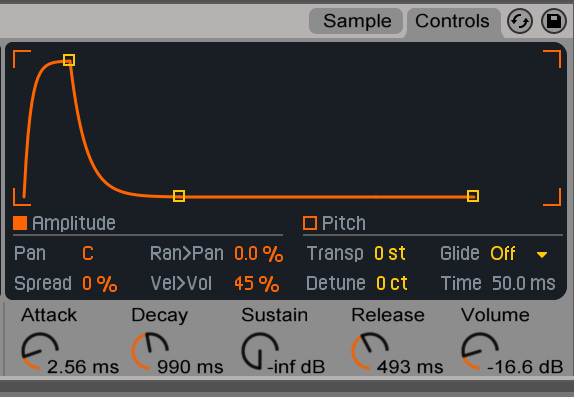Select the envelope attack peak breakpoint
The height and width of the screenshot is (397, 574).
point(69,60)
